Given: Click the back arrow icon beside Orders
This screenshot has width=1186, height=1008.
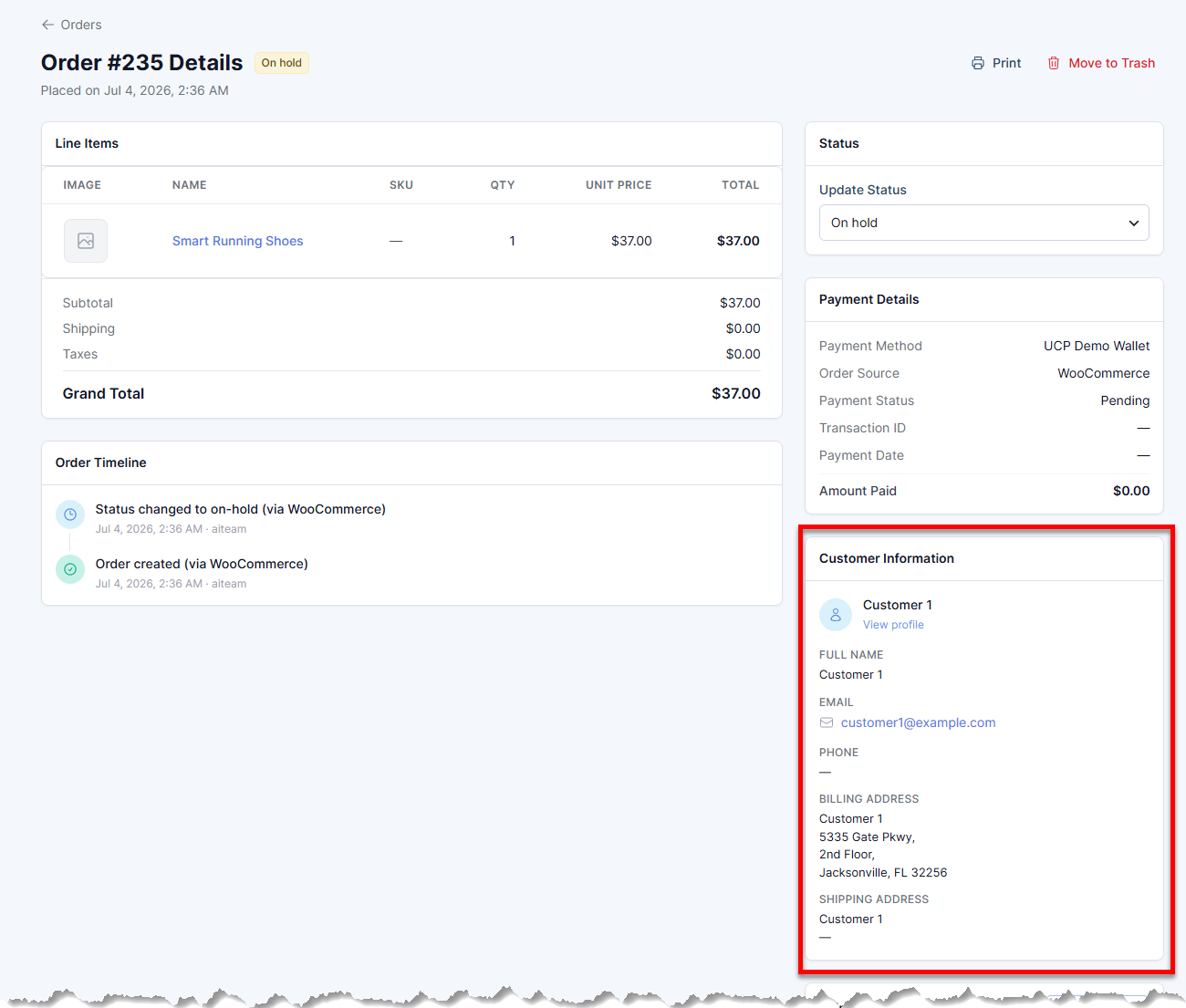Looking at the screenshot, I should [x=47, y=25].
